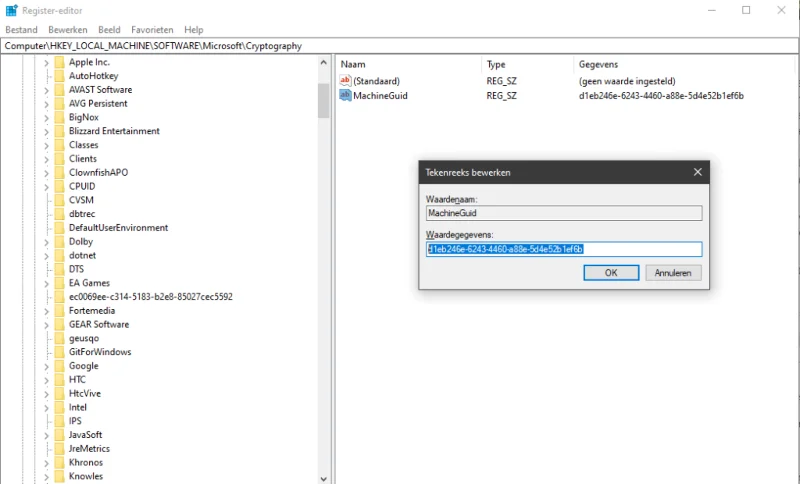The width and height of the screenshot is (800, 484).
Task: Expand the AVG Persistent key
Action: [x=46, y=104]
